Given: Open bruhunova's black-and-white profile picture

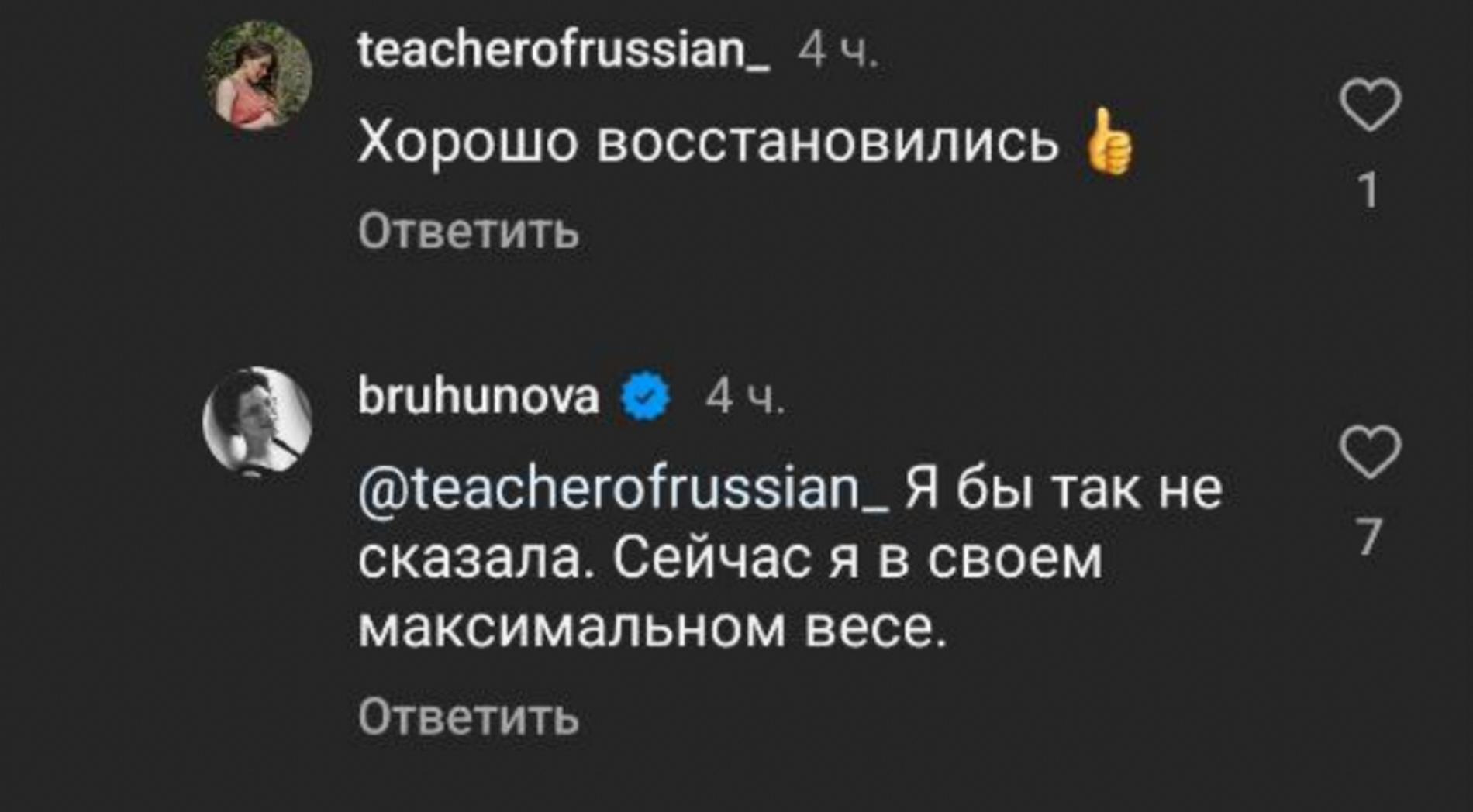Looking at the screenshot, I should coord(257,421).
